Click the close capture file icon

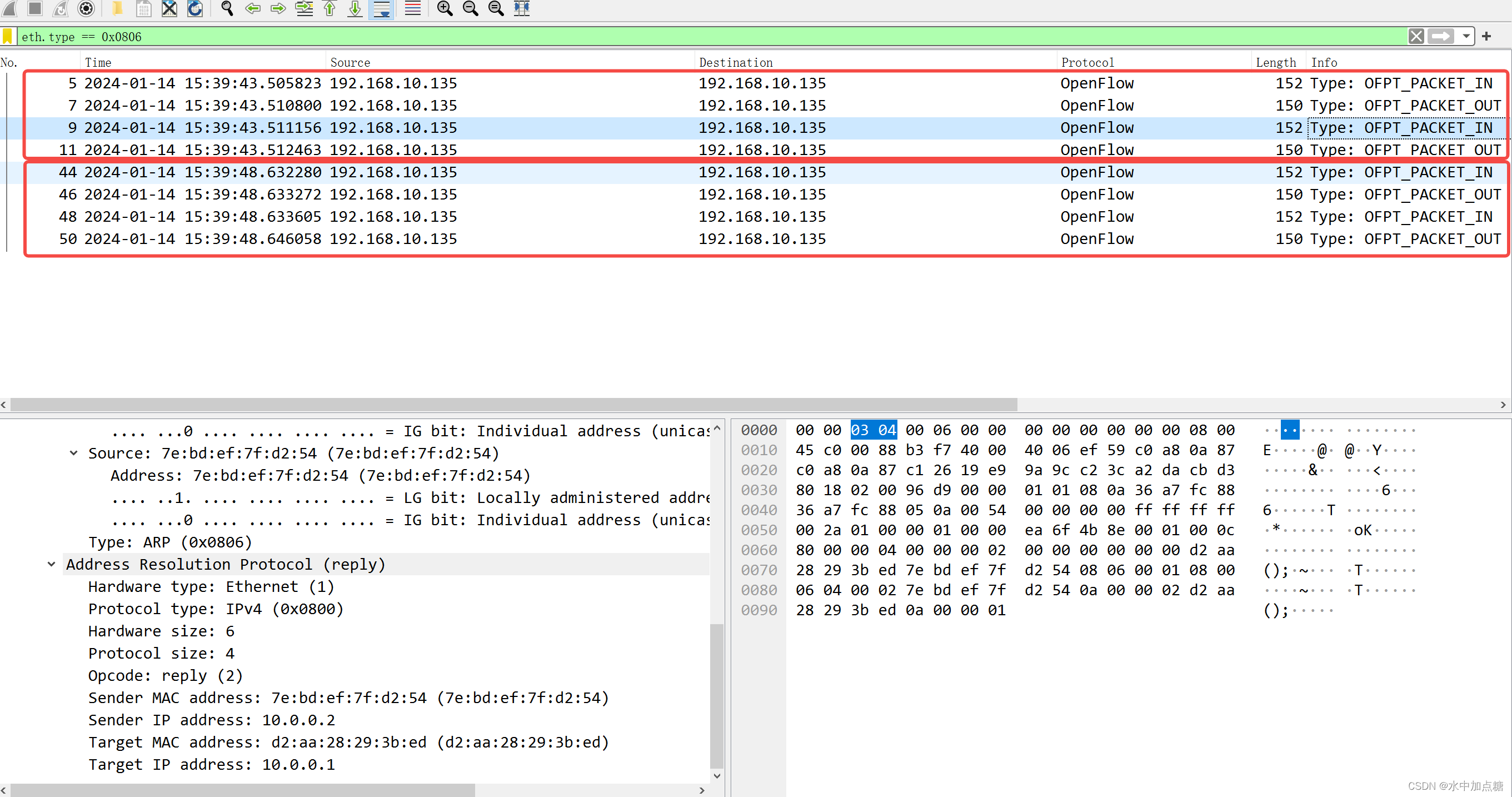pos(169,8)
